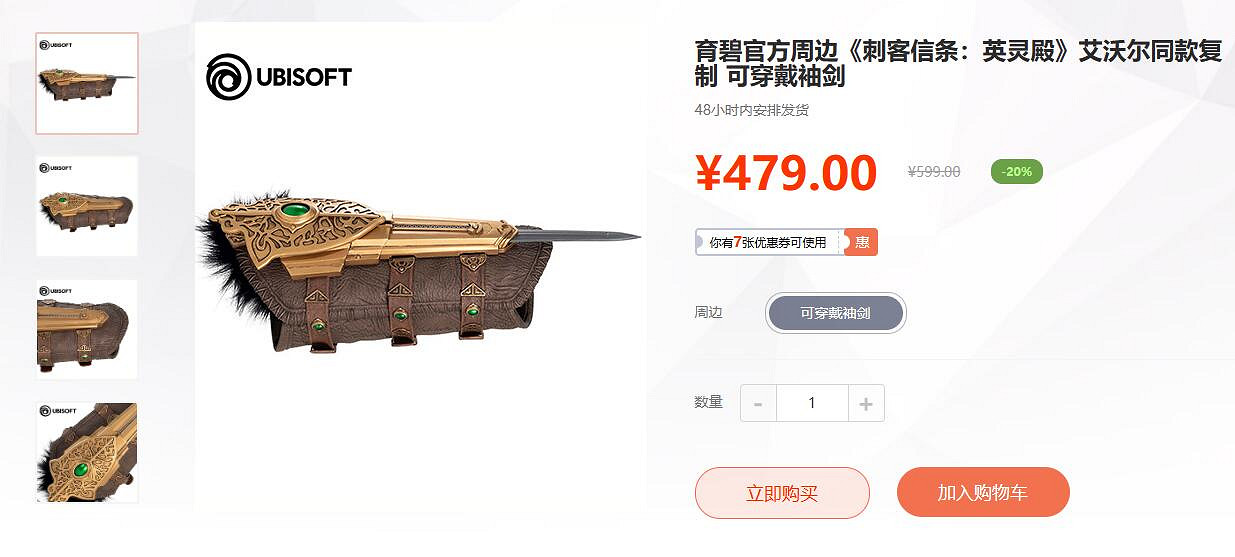The height and width of the screenshot is (557, 1235).
Task: Increase quantity with the plus button
Action: tap(866, 403)
